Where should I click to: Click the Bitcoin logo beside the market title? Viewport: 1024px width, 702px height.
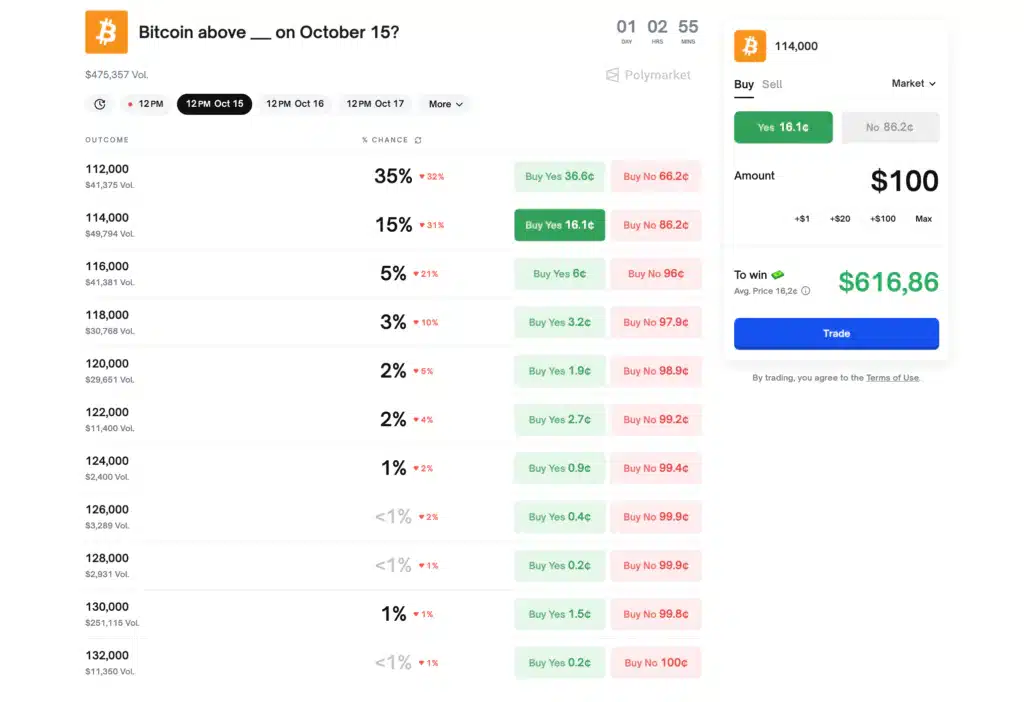coord(106,31)
